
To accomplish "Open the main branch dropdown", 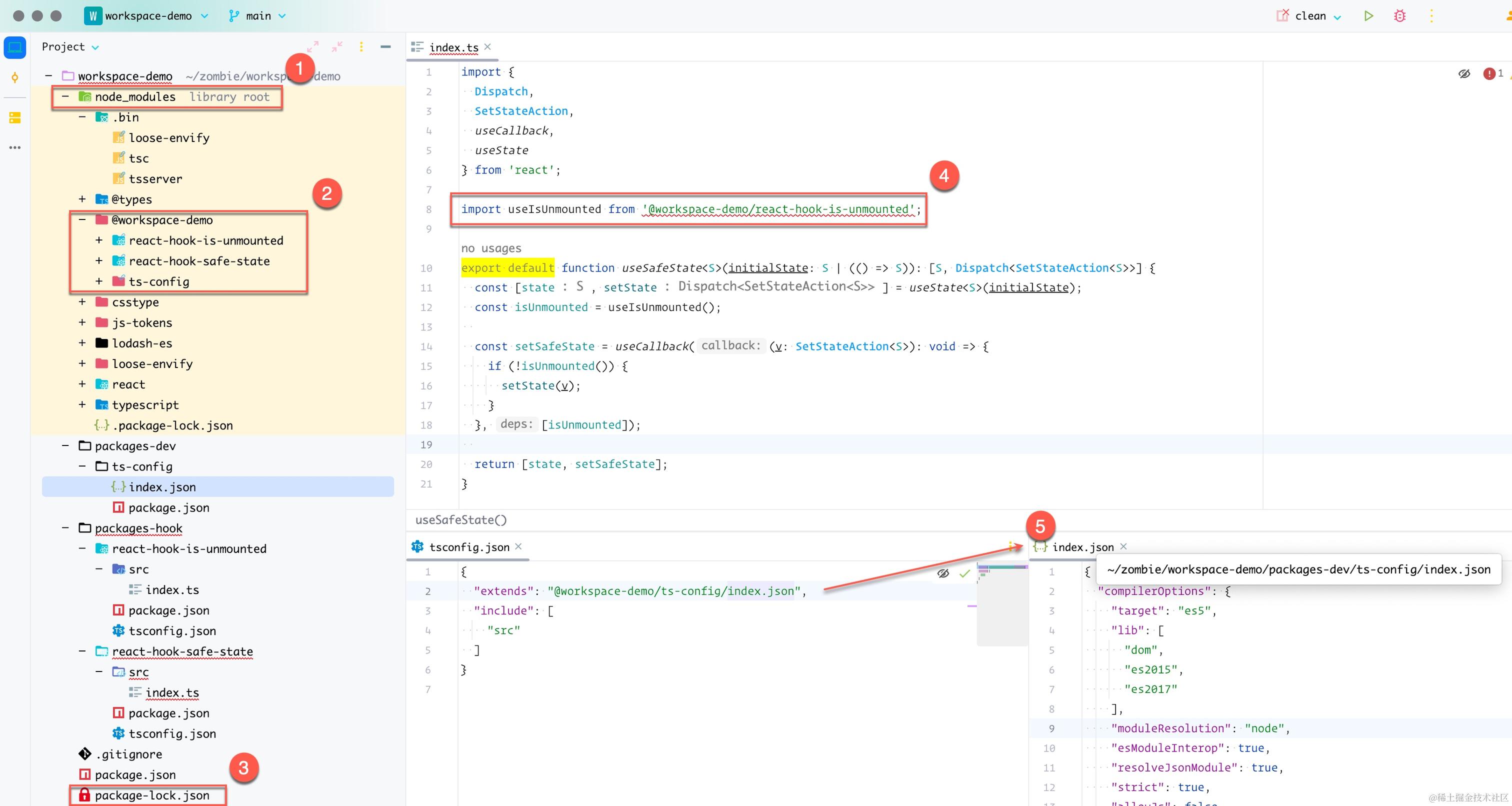I will [x=257, y=16].
